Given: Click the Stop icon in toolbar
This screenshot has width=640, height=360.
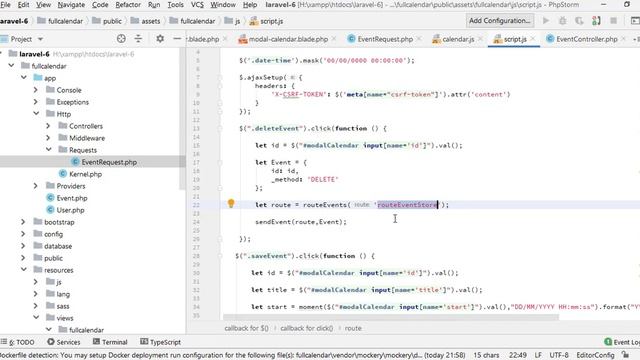Looking at the screenshot, I should pos(613,20).
